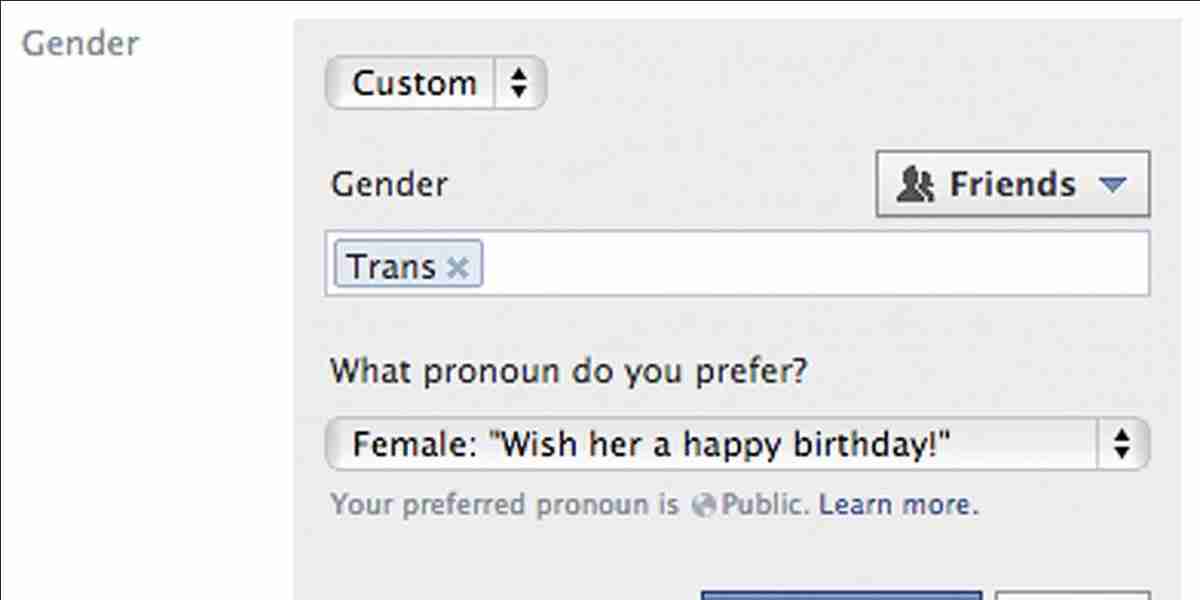The height and width of the screenshot is (600, 1200).
Task: Click the stepper arrows beside Custom
Action: pos(519,83)
